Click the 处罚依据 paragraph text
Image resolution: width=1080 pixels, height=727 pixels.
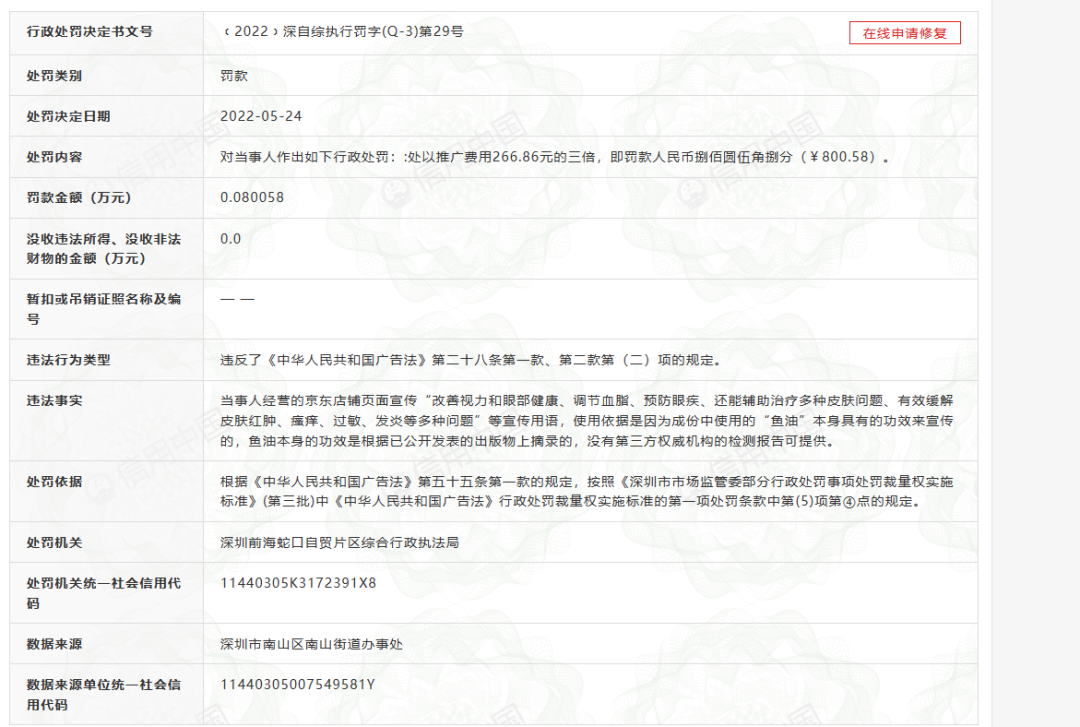tap(586, 491)
